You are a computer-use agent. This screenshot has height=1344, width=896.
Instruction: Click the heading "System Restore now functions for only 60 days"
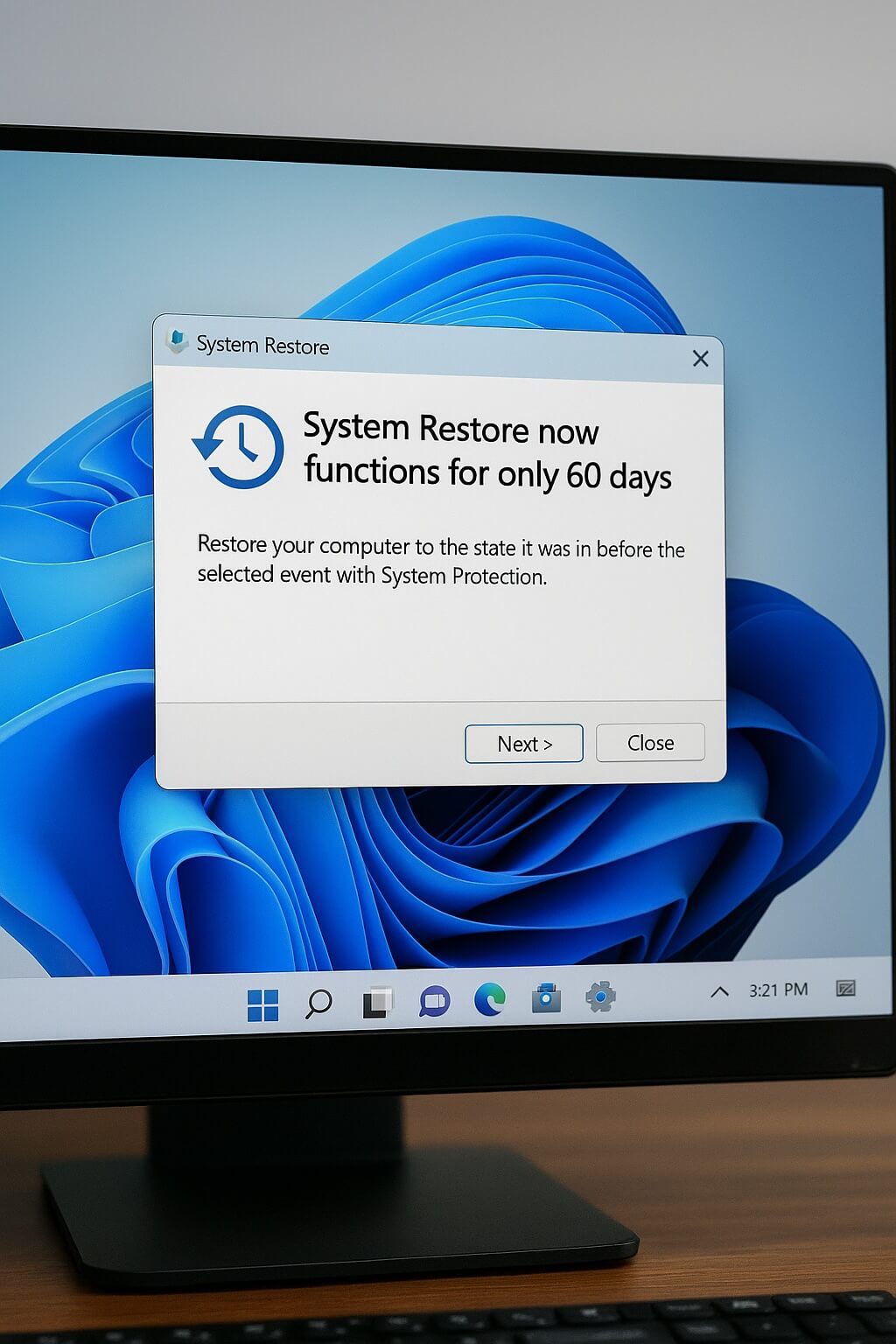[x=486, y=452]
